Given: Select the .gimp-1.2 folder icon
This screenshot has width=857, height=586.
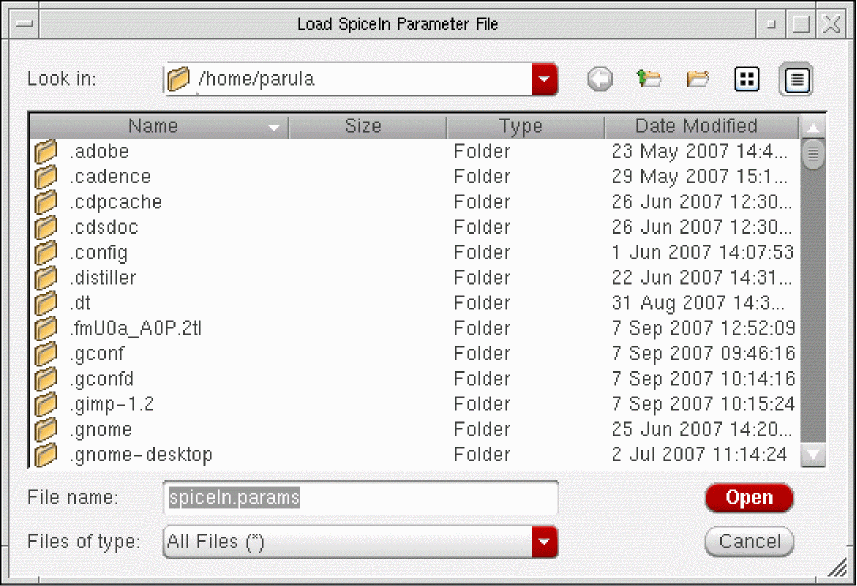Looking at the screenshot, I should pyautogui.click(x=46, y=404).
